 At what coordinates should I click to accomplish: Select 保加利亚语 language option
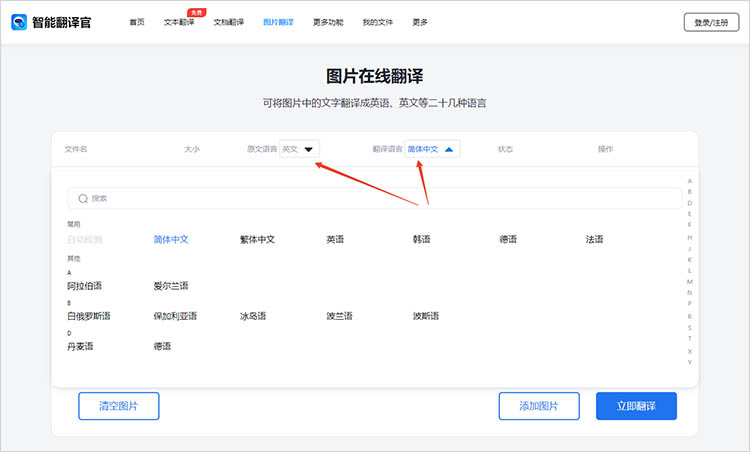coord(175,316)
